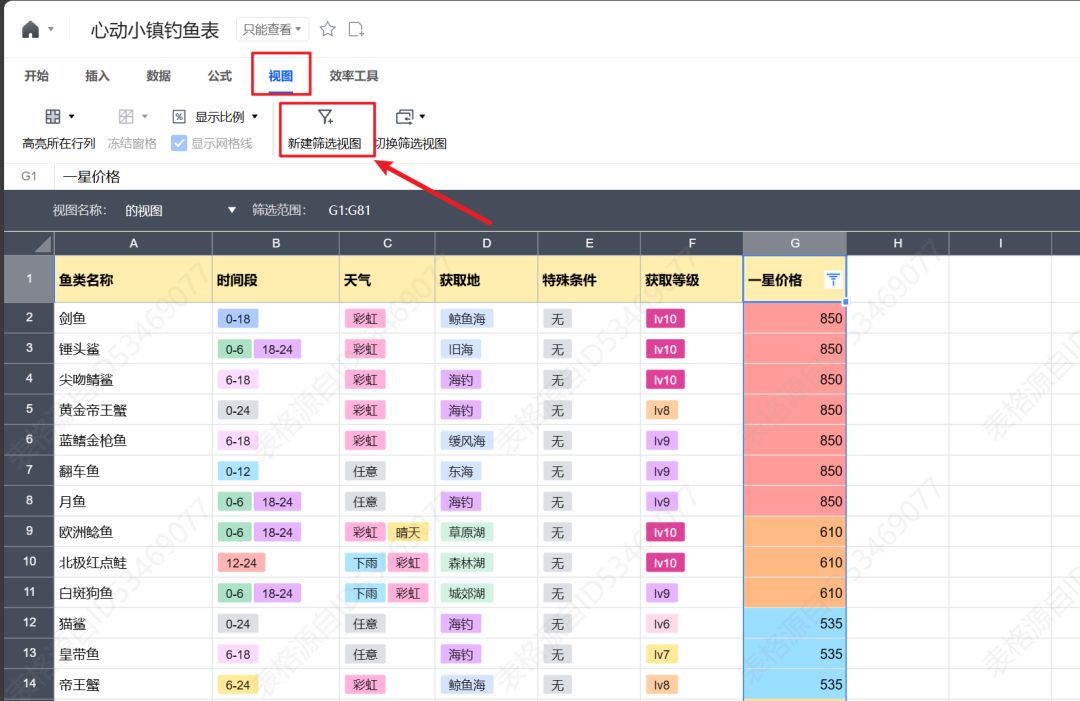This screenshot has width=1080, height=701.
Task: Toggle the 显示网格线 checkbox
Action: (x=179, y=143)
